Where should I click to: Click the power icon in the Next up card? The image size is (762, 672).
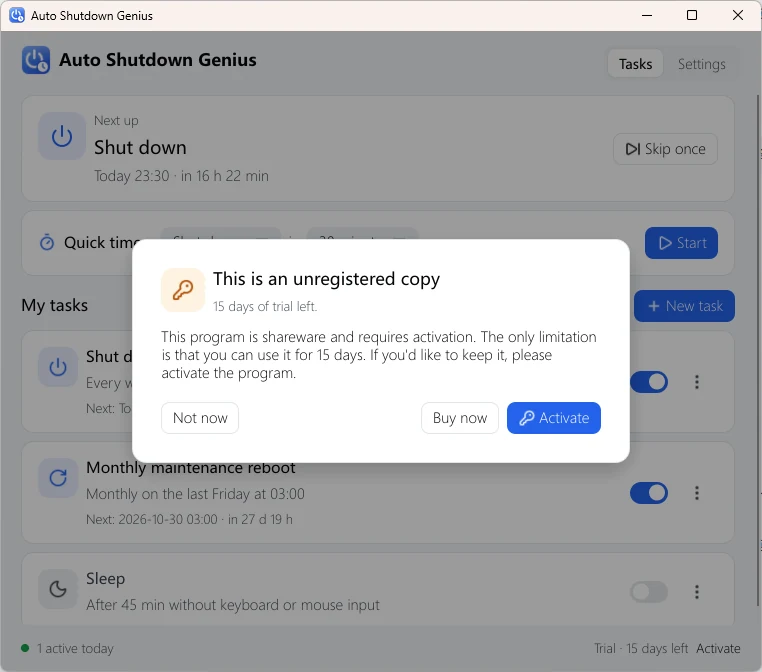tap(62, 136)
